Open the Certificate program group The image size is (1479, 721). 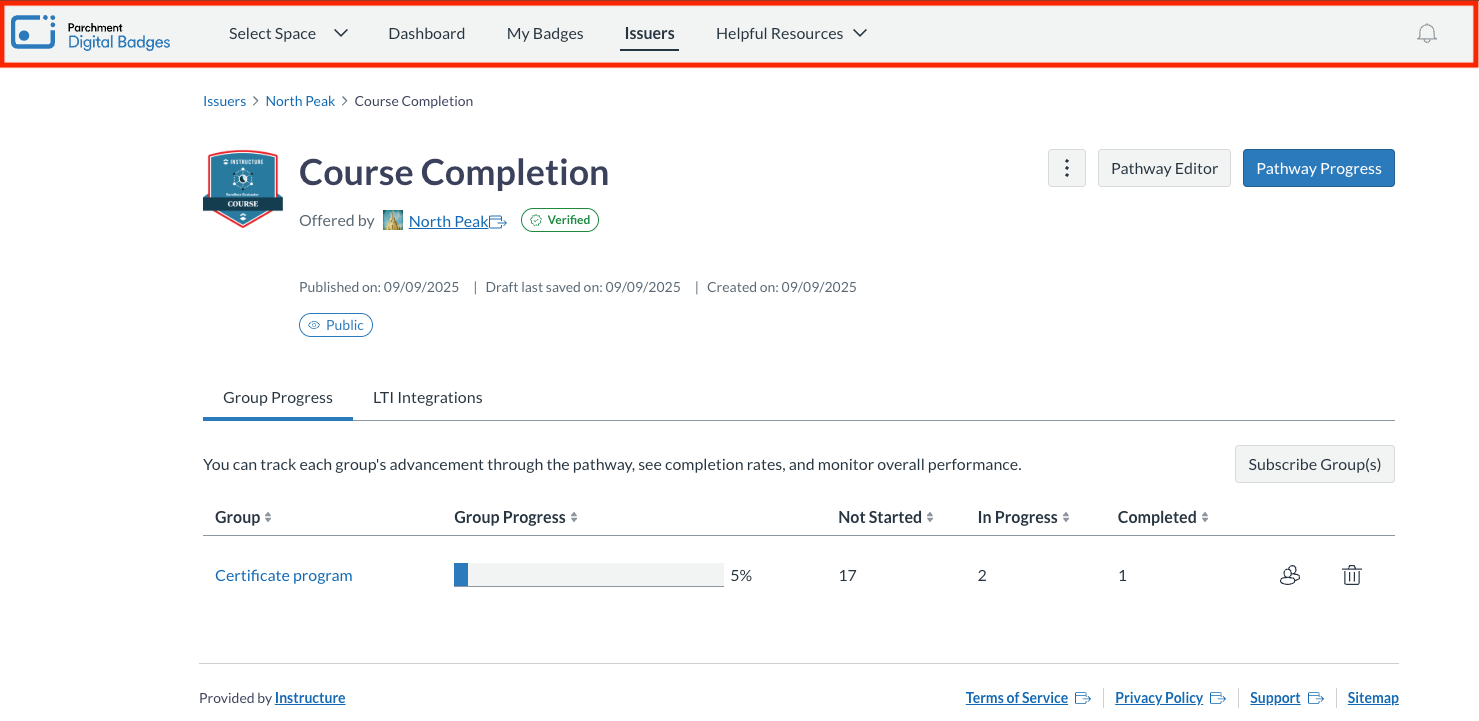(x=283, y=575)
